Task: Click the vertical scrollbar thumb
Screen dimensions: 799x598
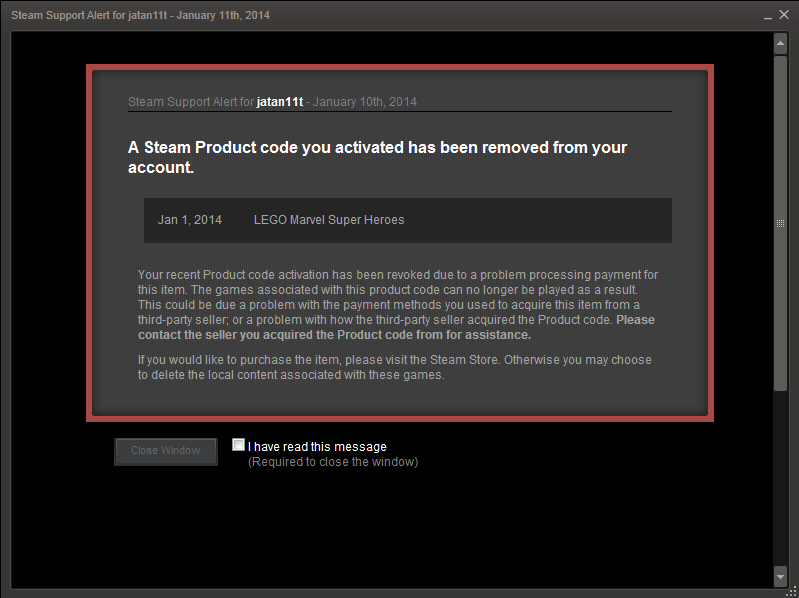Action: [780, 223]
